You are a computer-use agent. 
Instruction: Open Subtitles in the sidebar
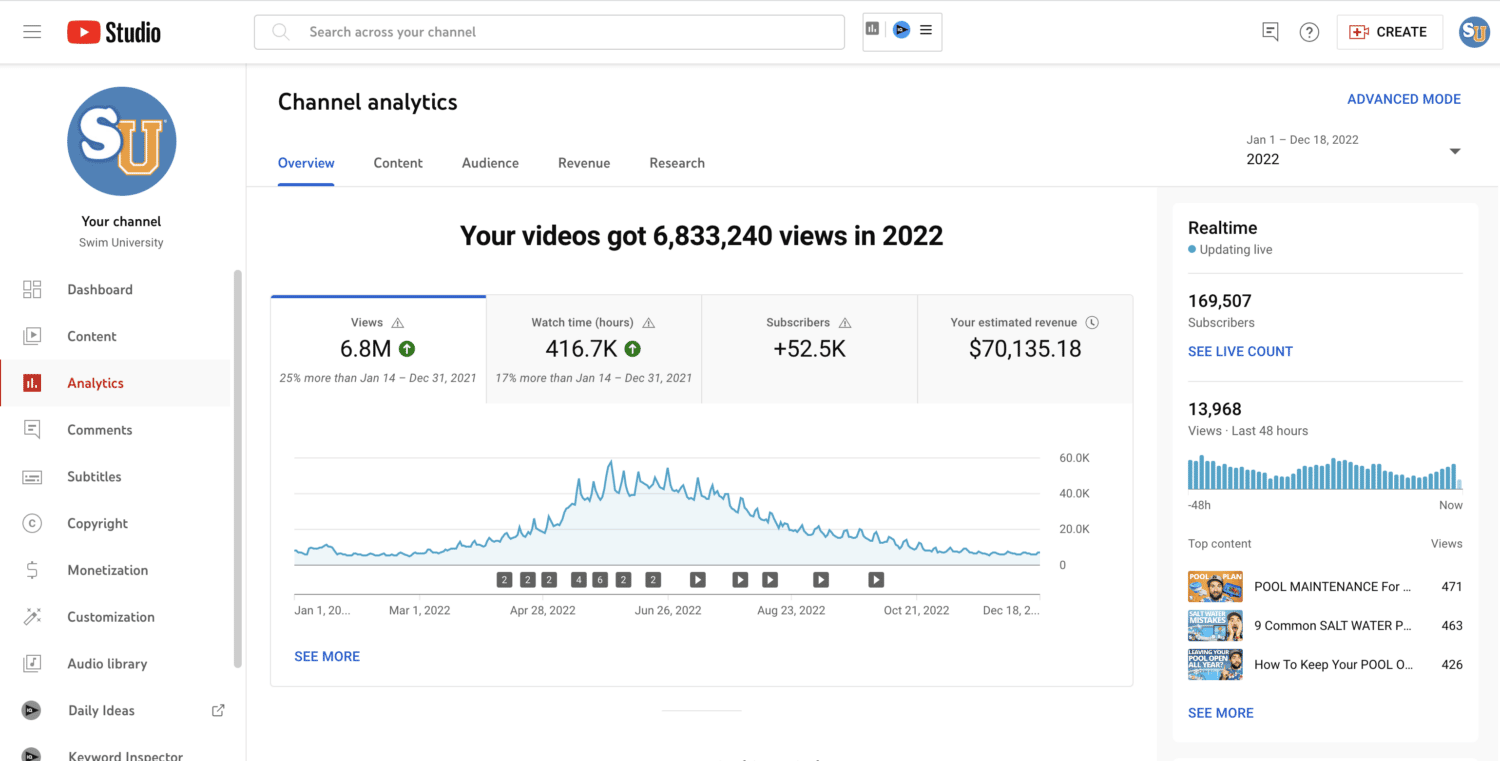point(115,477)
